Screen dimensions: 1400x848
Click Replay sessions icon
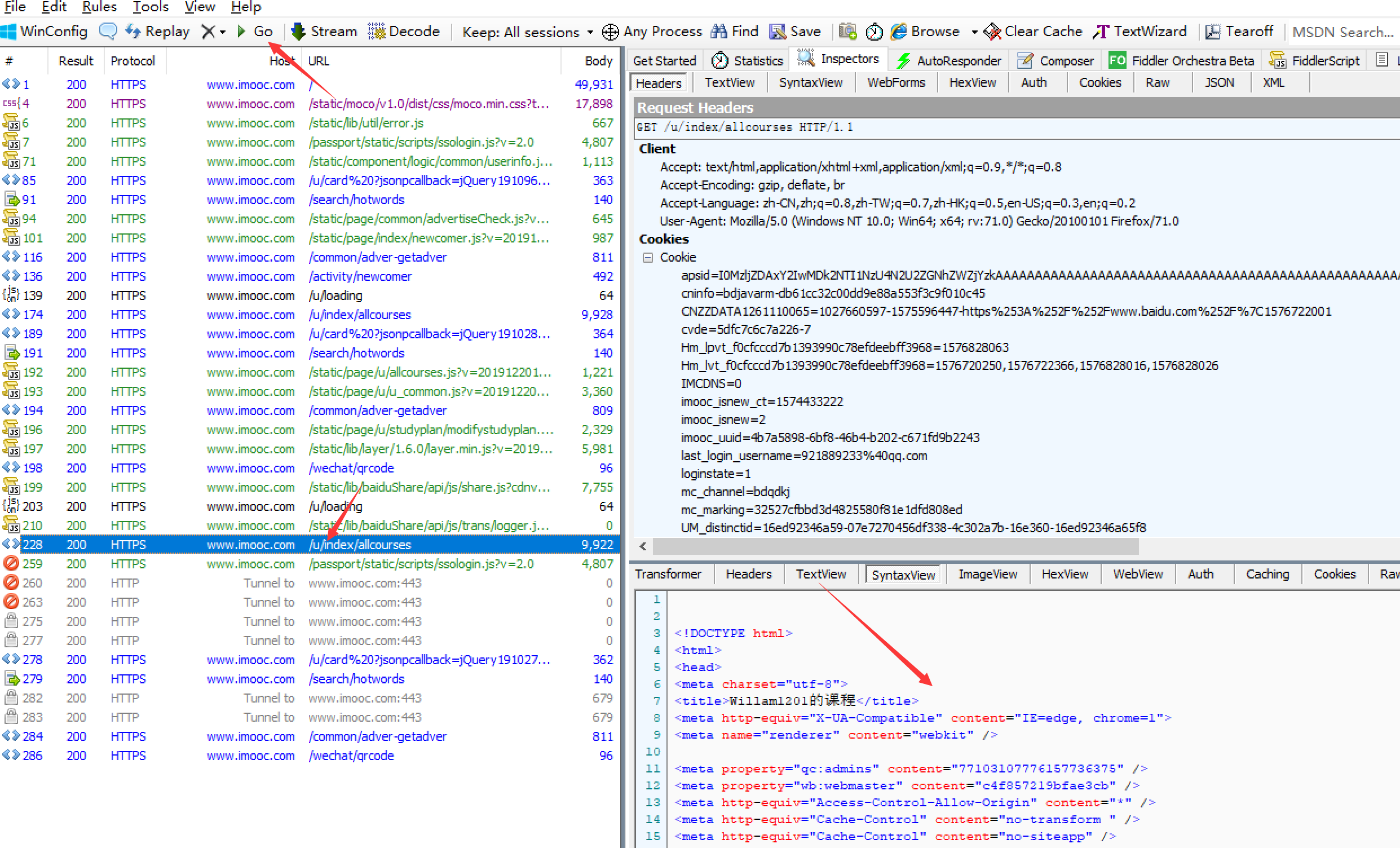133,31
